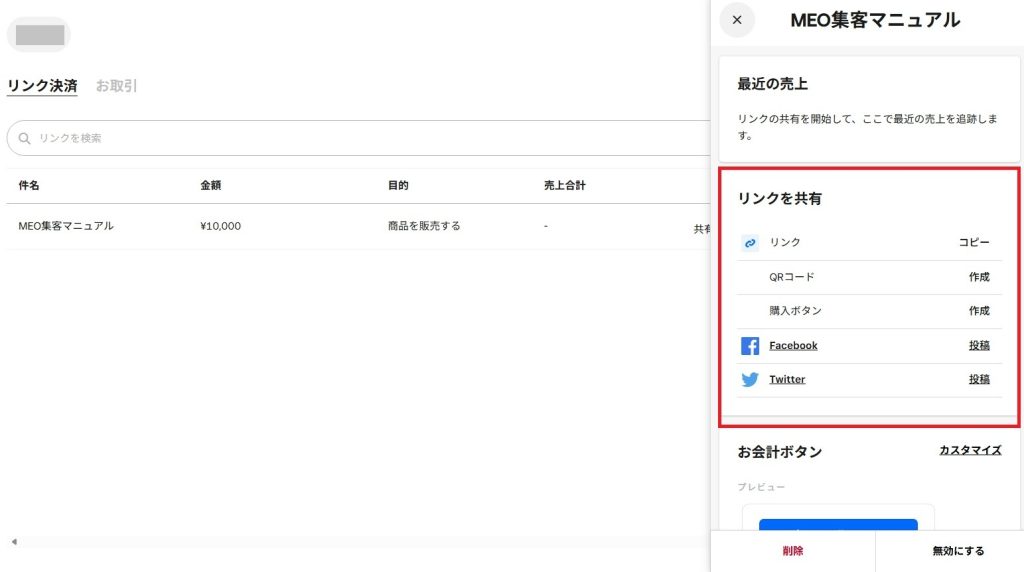Click the 最近の売上 heading
Viewport: 1024px width, 572px height.
pyautogui.click(x=773, y=84)
